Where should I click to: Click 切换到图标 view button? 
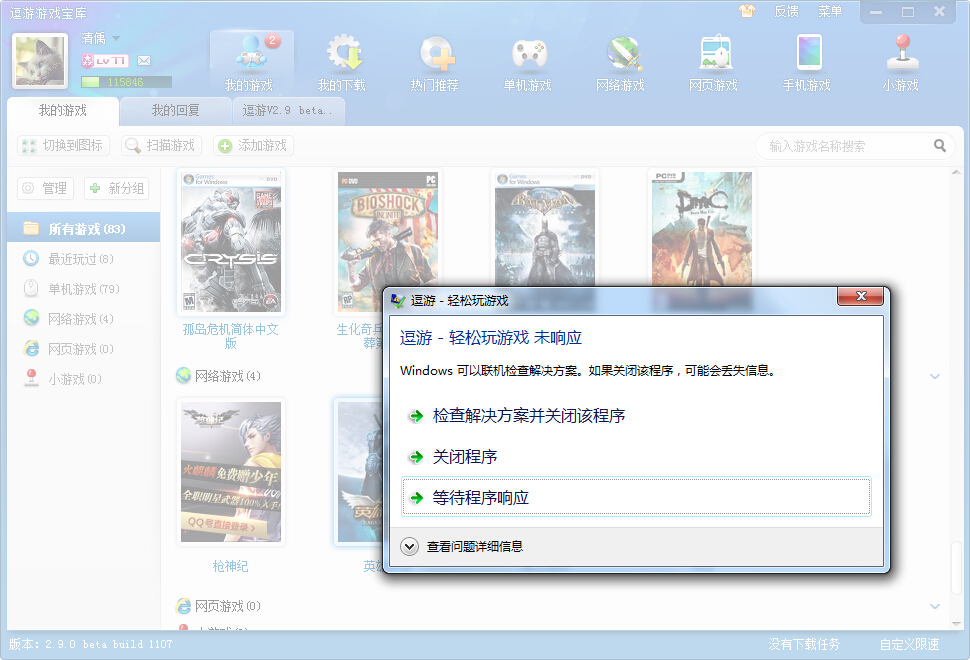pos(63,145)
